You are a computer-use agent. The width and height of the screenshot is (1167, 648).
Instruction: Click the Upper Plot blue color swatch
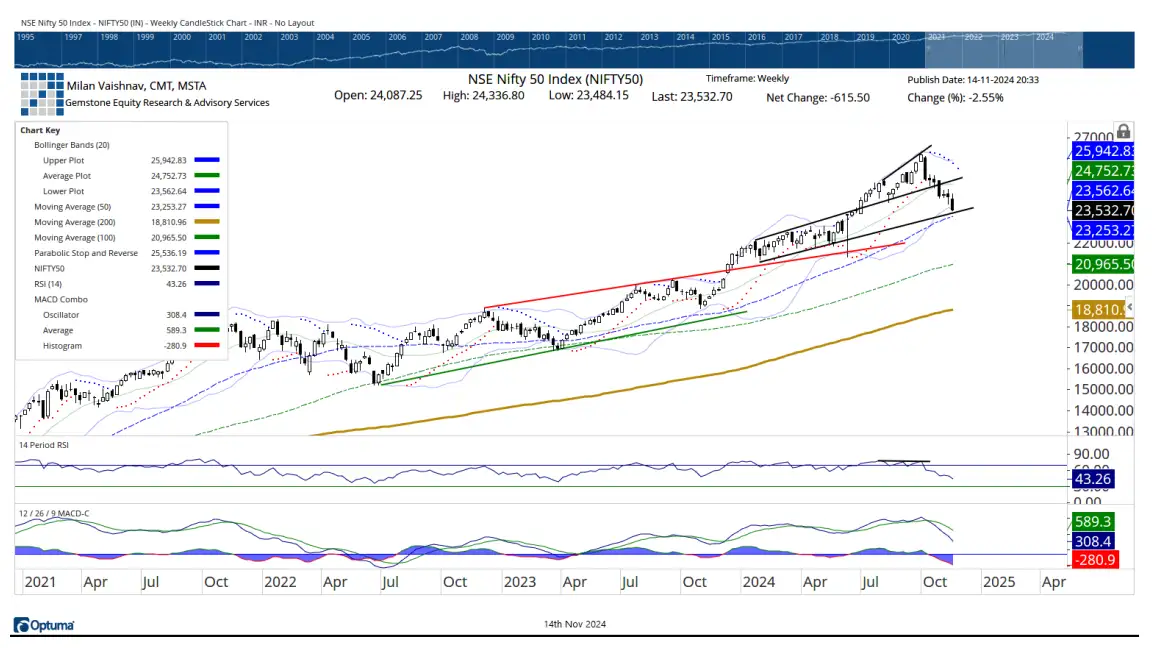pyautogui.click(x=207, y=160)
